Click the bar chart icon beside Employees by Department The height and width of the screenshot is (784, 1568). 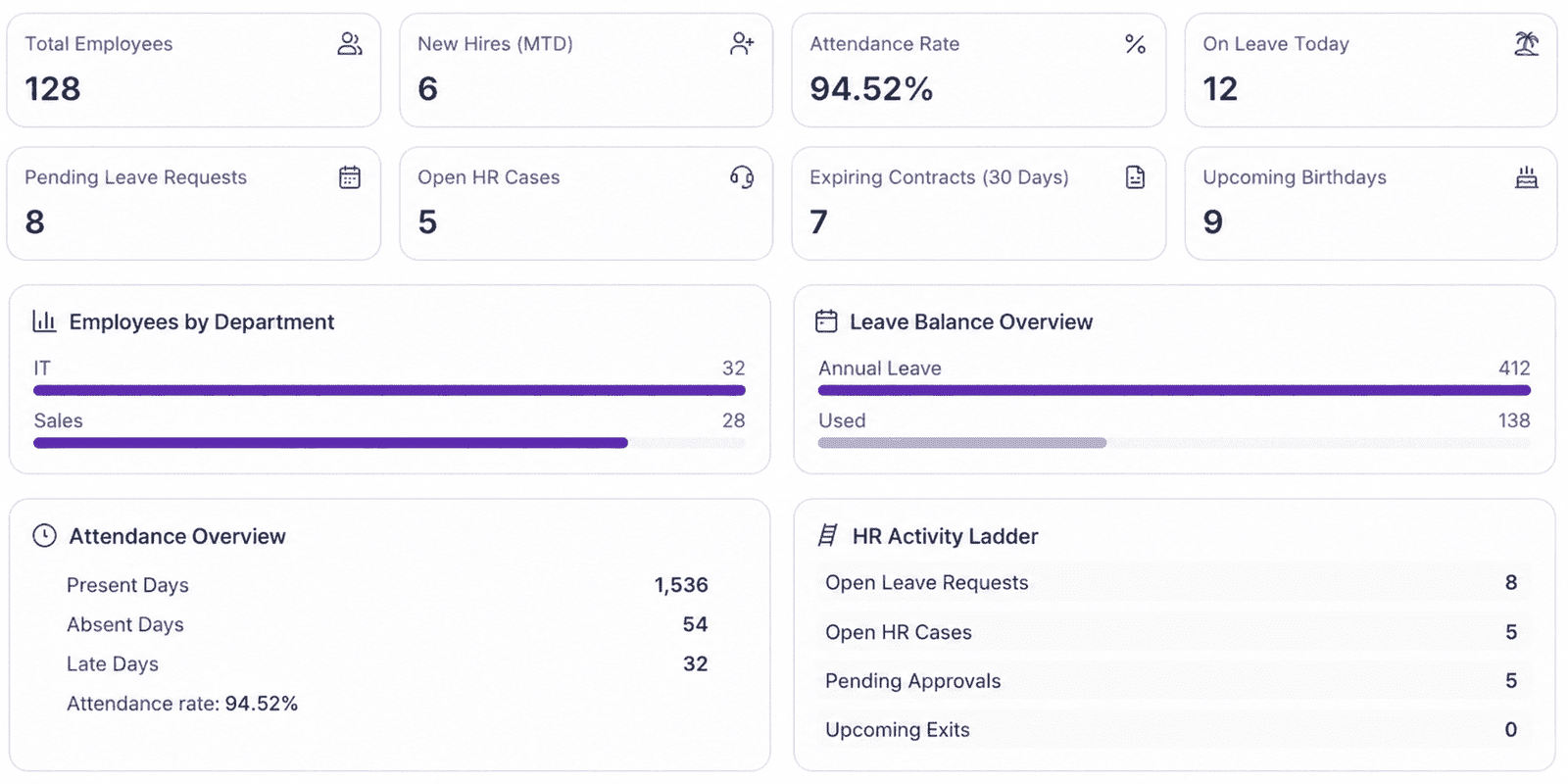click(44, 321)
